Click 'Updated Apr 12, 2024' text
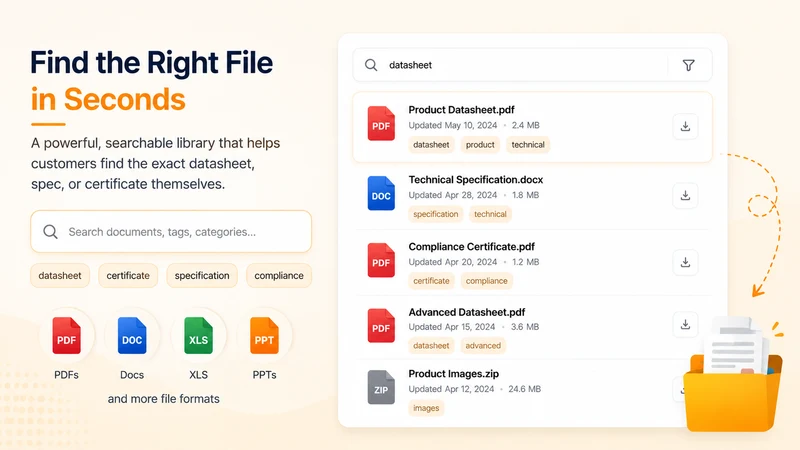Image resolution: width=800 pixels, height=450 pixels. click(x=451, y=389)
